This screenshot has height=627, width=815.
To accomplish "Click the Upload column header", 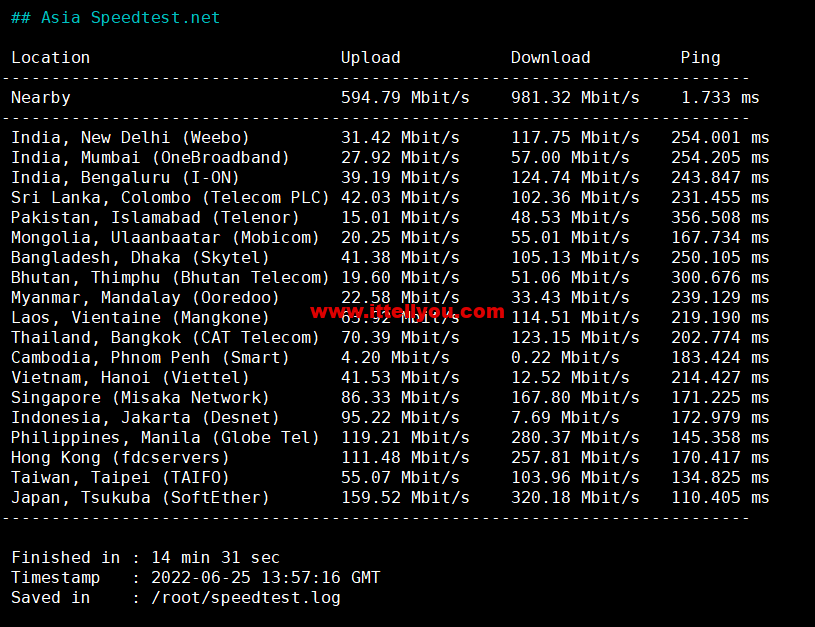I will [370, 58].
